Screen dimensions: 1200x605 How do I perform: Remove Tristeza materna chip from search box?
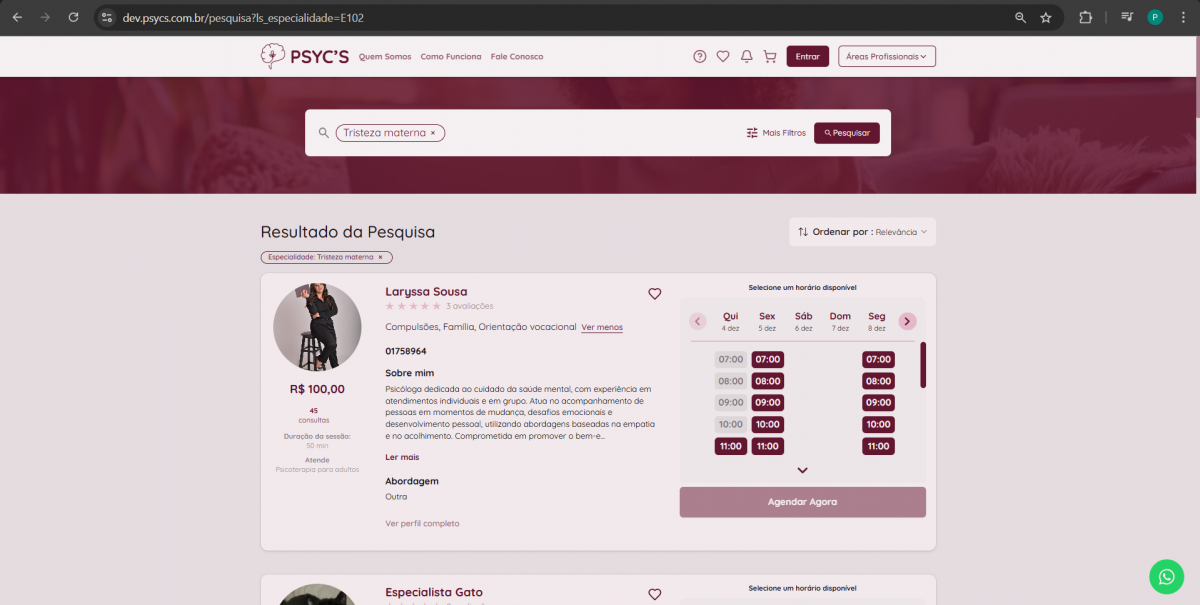click(433, 133)
